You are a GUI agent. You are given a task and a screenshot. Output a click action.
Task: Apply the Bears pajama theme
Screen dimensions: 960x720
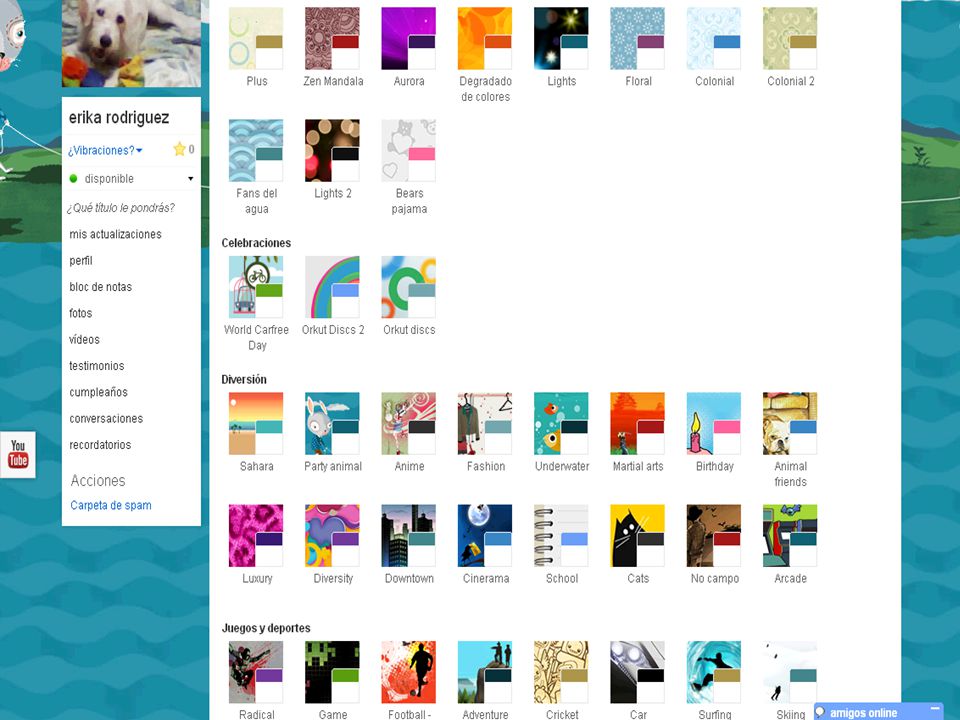click(x=408, y=151)
